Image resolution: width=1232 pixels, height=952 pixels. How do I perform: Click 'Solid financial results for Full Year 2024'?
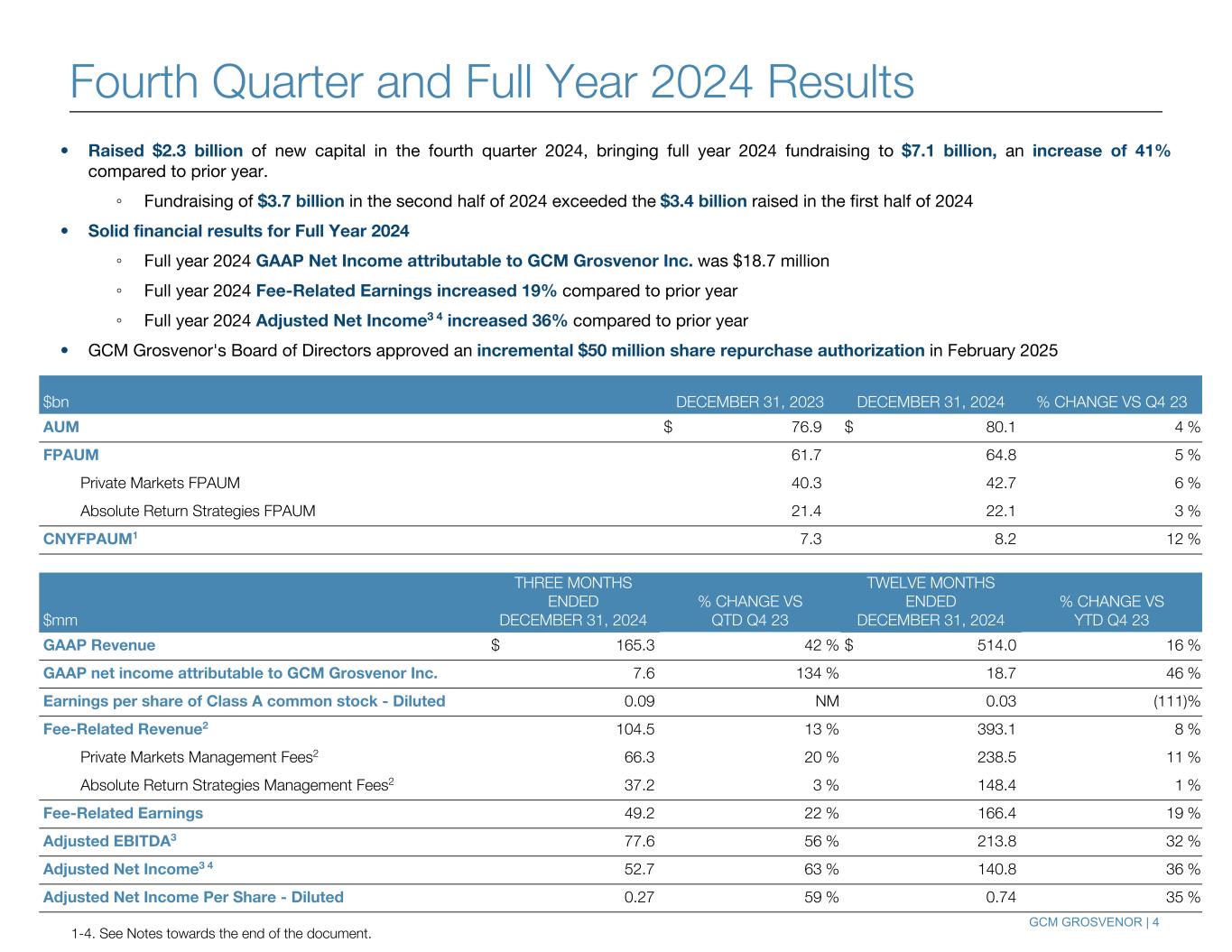pos(248,231)
